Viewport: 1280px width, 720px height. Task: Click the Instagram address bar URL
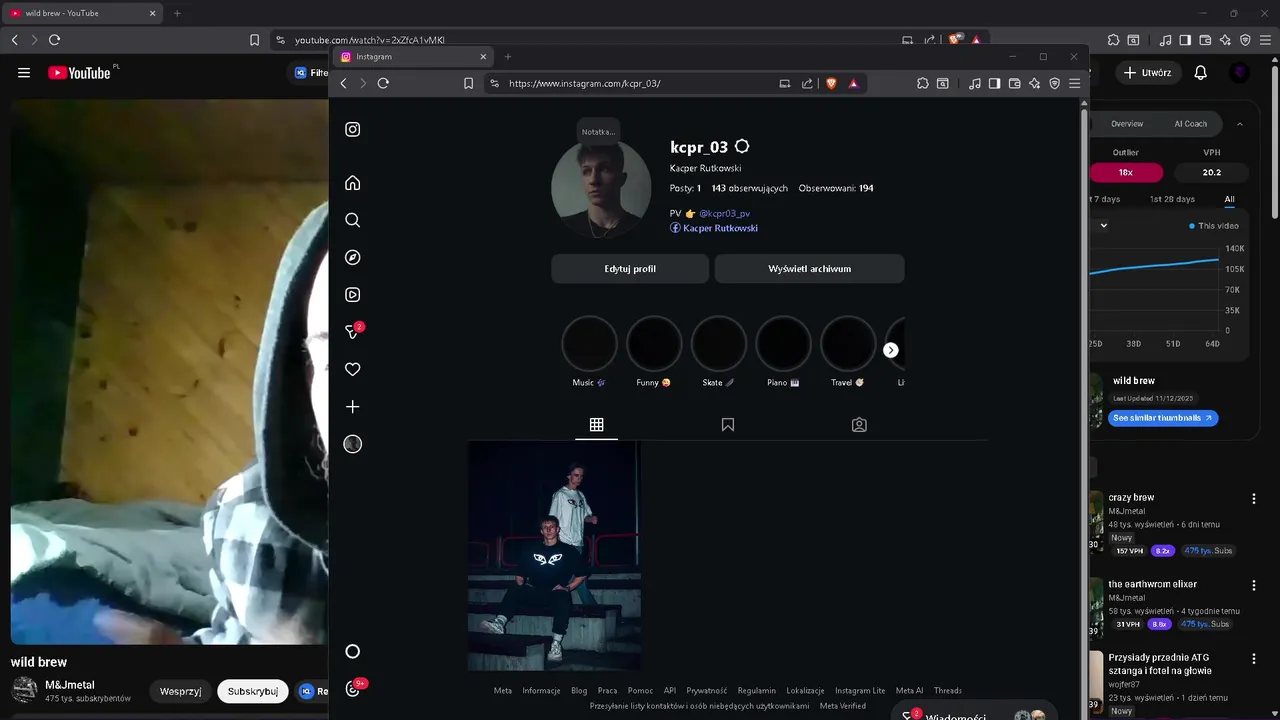pyautogui.click(x=584, y=83)
